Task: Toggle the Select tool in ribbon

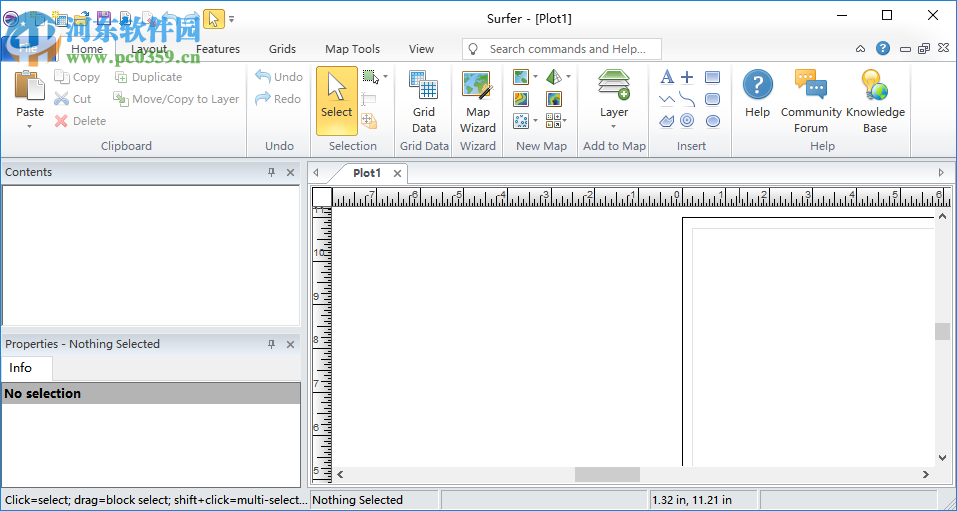Action: (x=336, y=100)
